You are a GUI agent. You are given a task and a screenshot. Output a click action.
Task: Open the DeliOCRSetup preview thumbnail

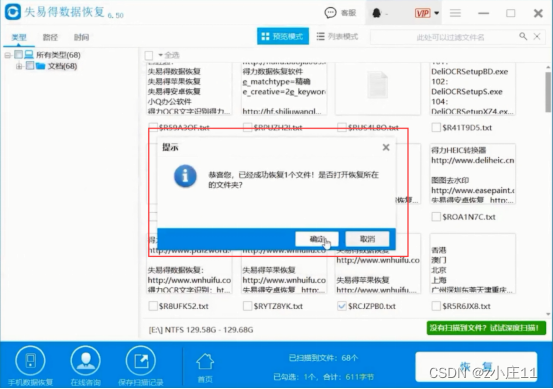click(x=472, y=89)
